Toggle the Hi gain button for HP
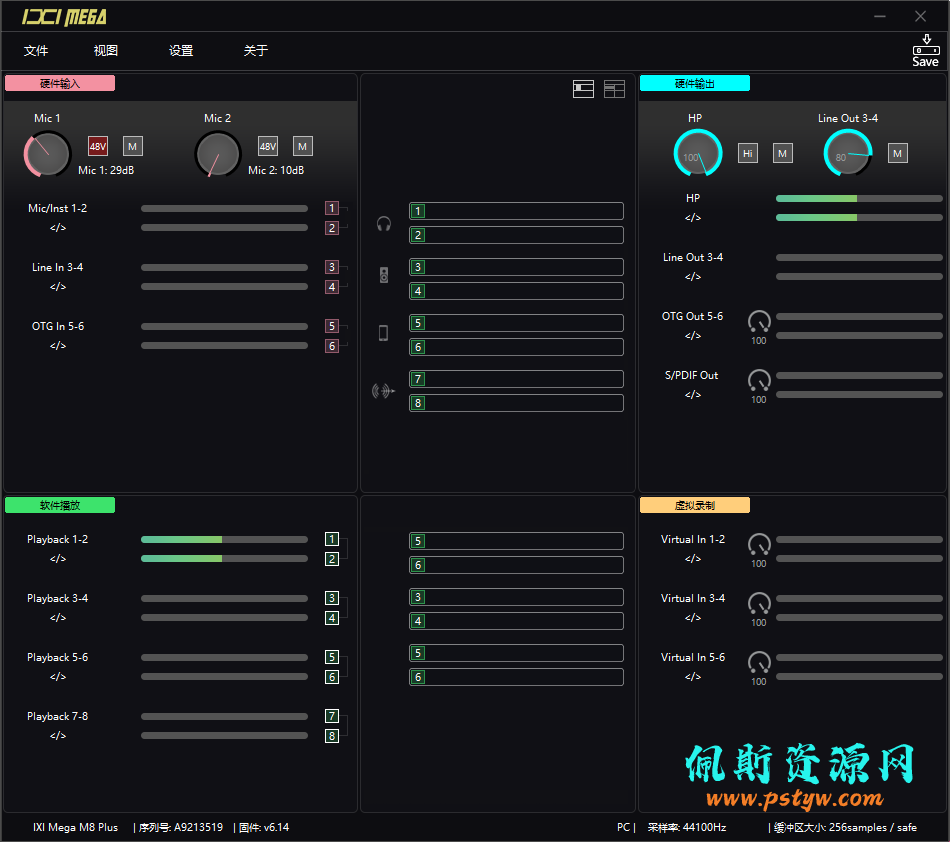The height and width of the screenshot is (842, 950). click(x=748, y=153)
